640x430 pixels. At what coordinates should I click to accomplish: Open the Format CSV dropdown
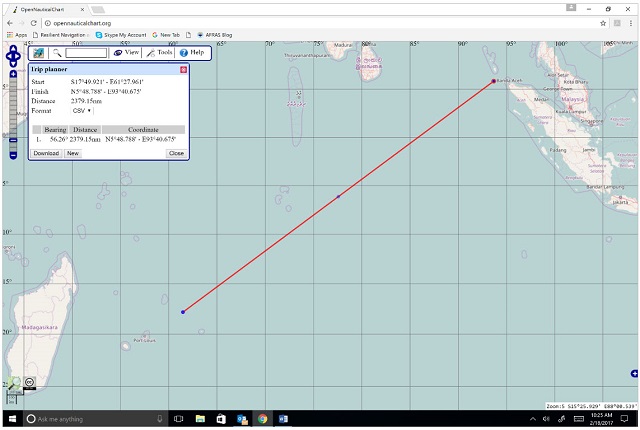[82, 111]
